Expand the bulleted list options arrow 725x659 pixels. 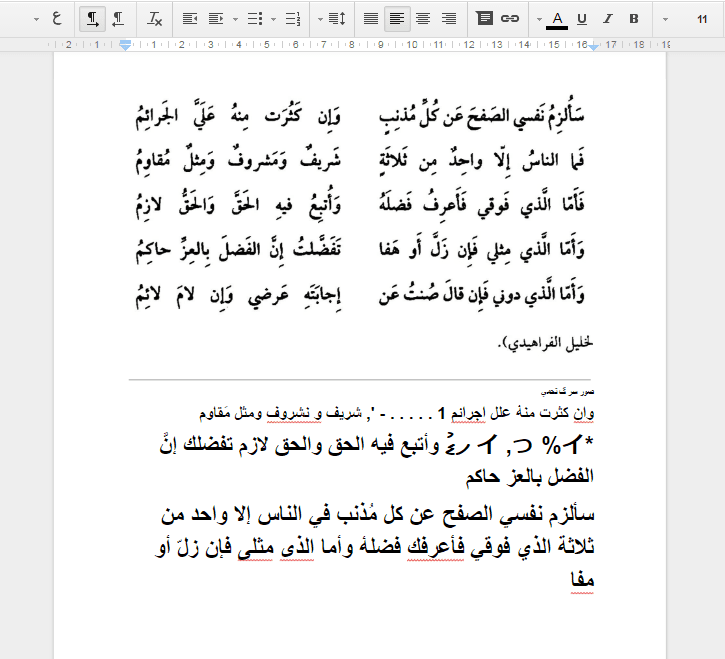coord(236,19)
